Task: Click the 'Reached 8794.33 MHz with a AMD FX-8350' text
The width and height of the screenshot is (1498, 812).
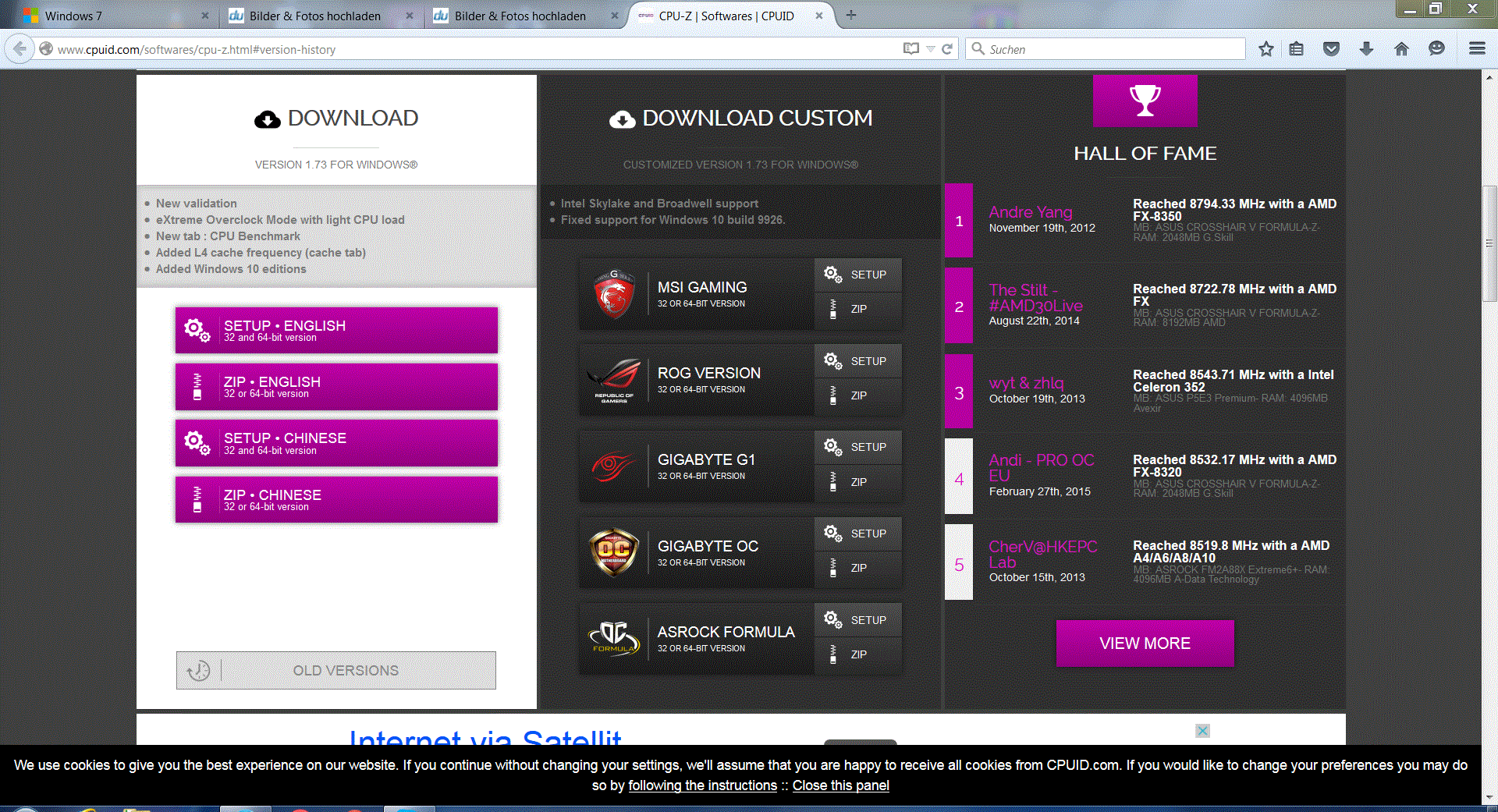Action: point(1234,210)
